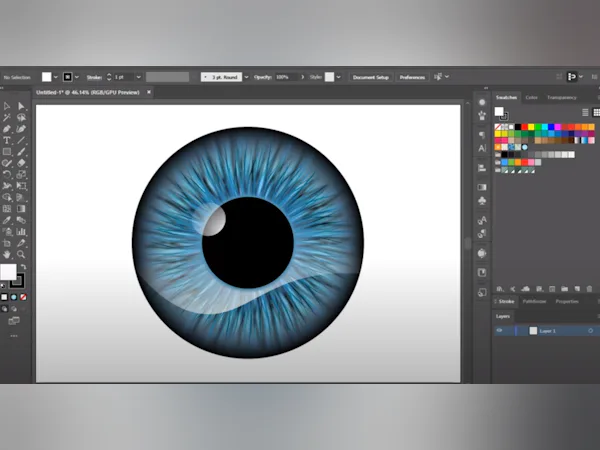Set paint mode to None

click(23, 297)
